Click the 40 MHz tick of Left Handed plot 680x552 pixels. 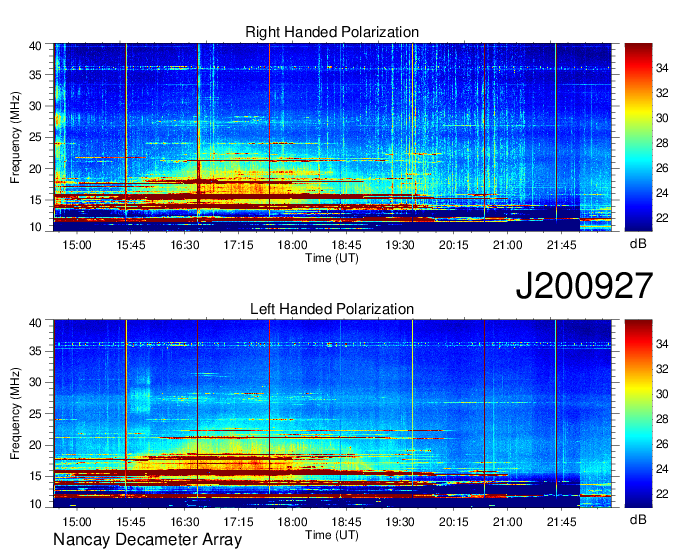[35, 323]
